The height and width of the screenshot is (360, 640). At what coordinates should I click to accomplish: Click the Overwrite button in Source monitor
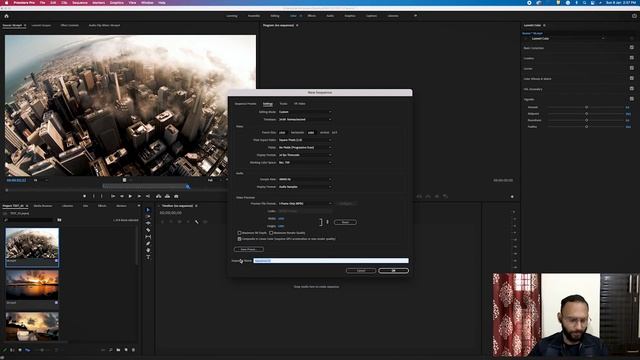(x=167, y=196)
